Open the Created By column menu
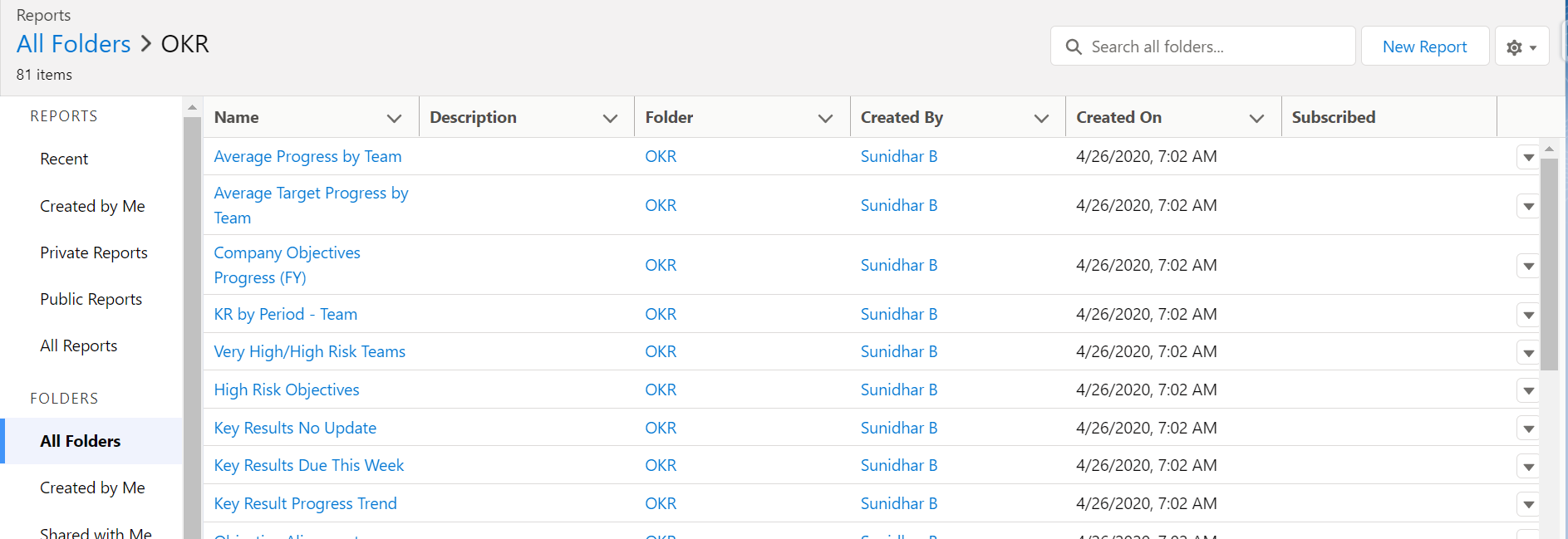The image size is (1568, 539). click(1040, 118)
